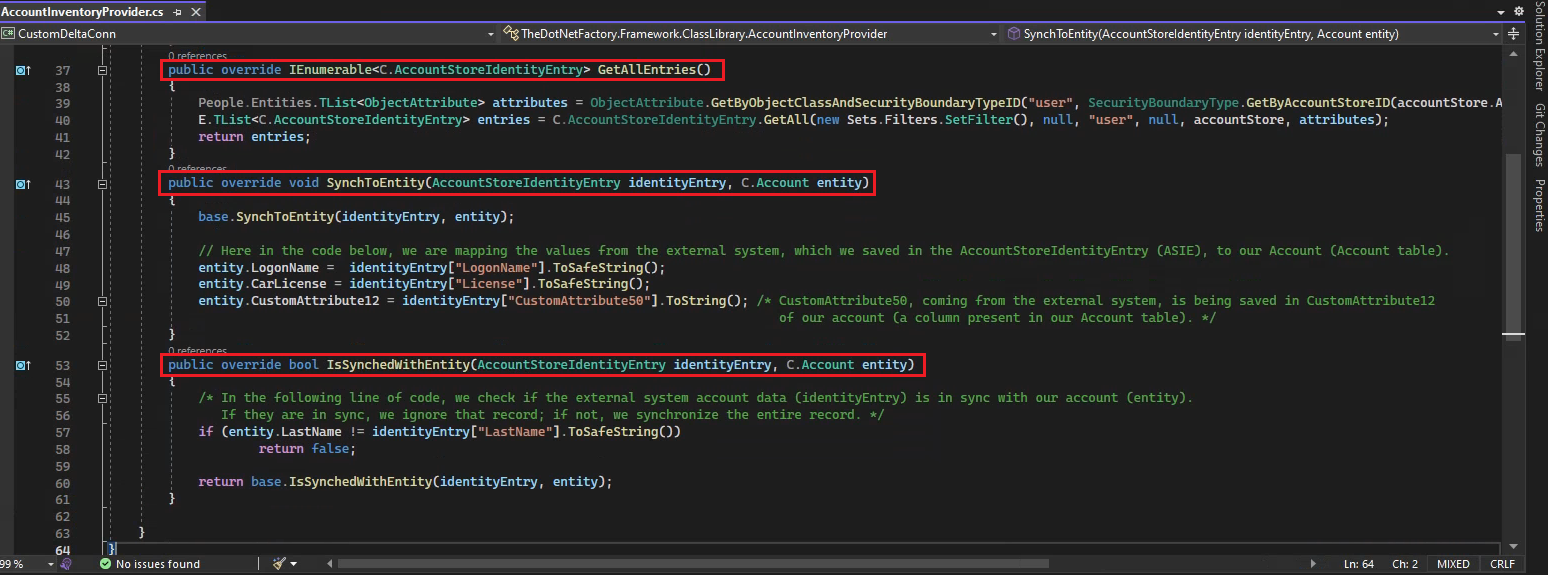This screenshot has height=575, width=1548.
Task: Click the Ch: 2 column indicator
Action: tap(1406, 564)
